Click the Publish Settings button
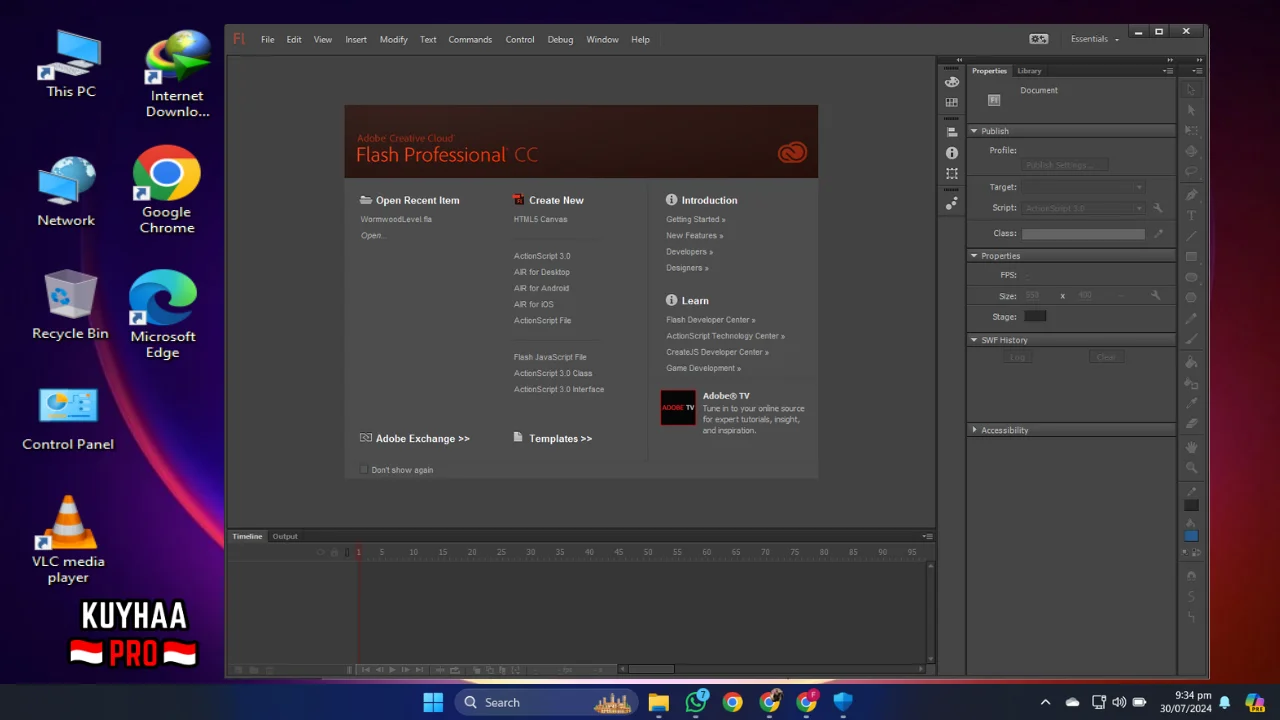This screenshot has width=1280, height=720. 1066,165
